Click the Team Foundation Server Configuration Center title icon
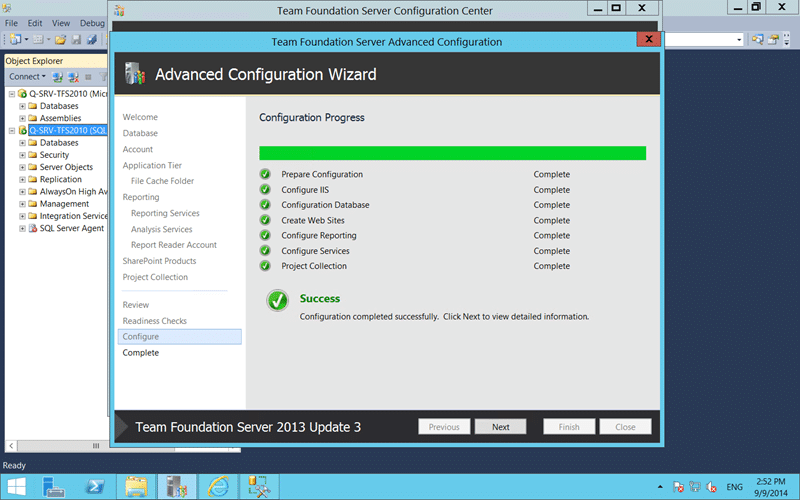Viewport: 800px width, 500px height. click(x=119, y=11)
